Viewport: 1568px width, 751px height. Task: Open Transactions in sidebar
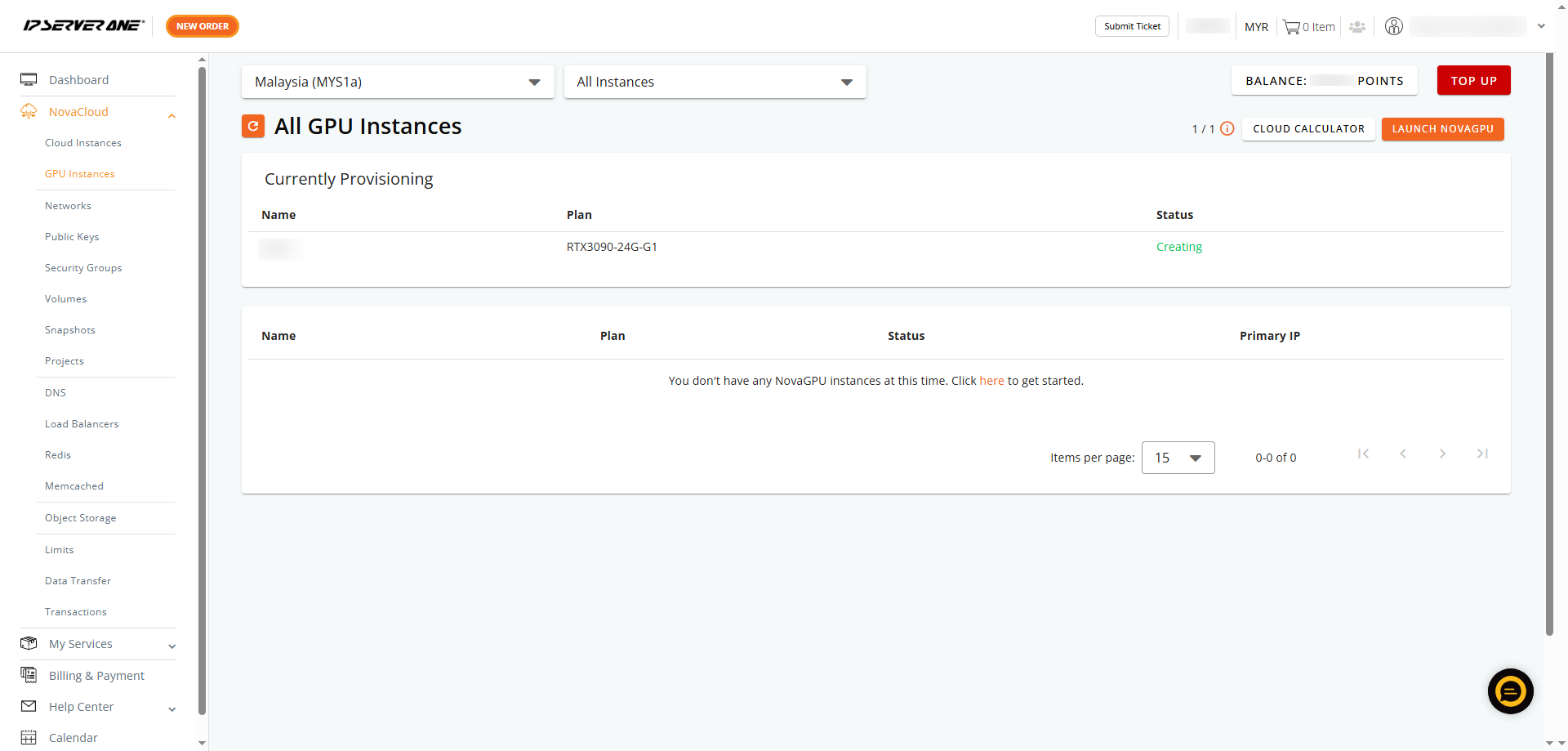click(x=76, y=611)
